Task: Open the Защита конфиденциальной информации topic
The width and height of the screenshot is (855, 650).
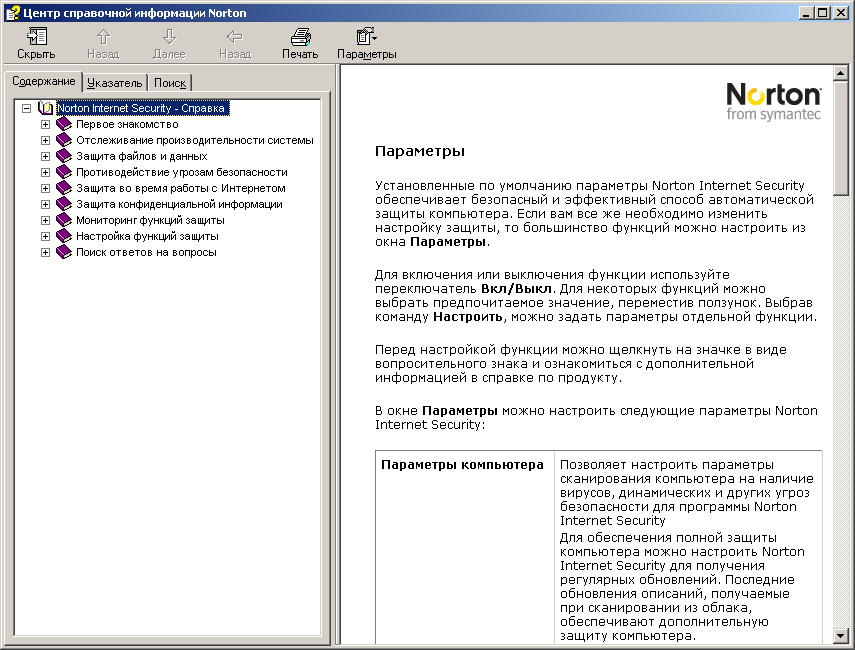Action: pyautogui.click(x=179, y=204)
